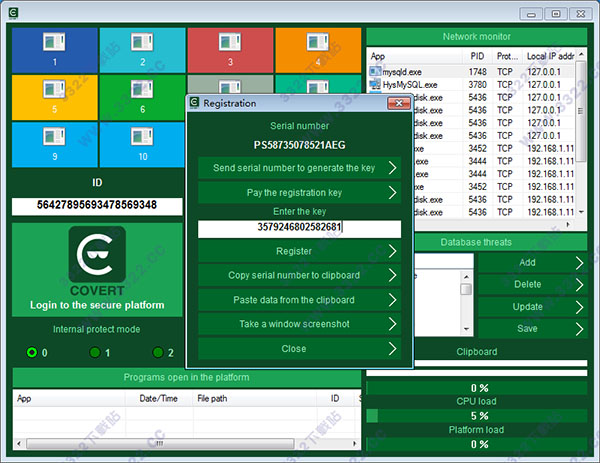Click the arrow on the Add button

[580, 262]
